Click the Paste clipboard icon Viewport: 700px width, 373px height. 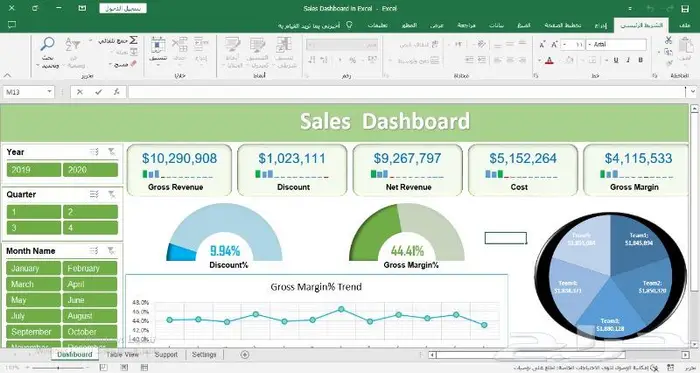[x=686, y=46]
